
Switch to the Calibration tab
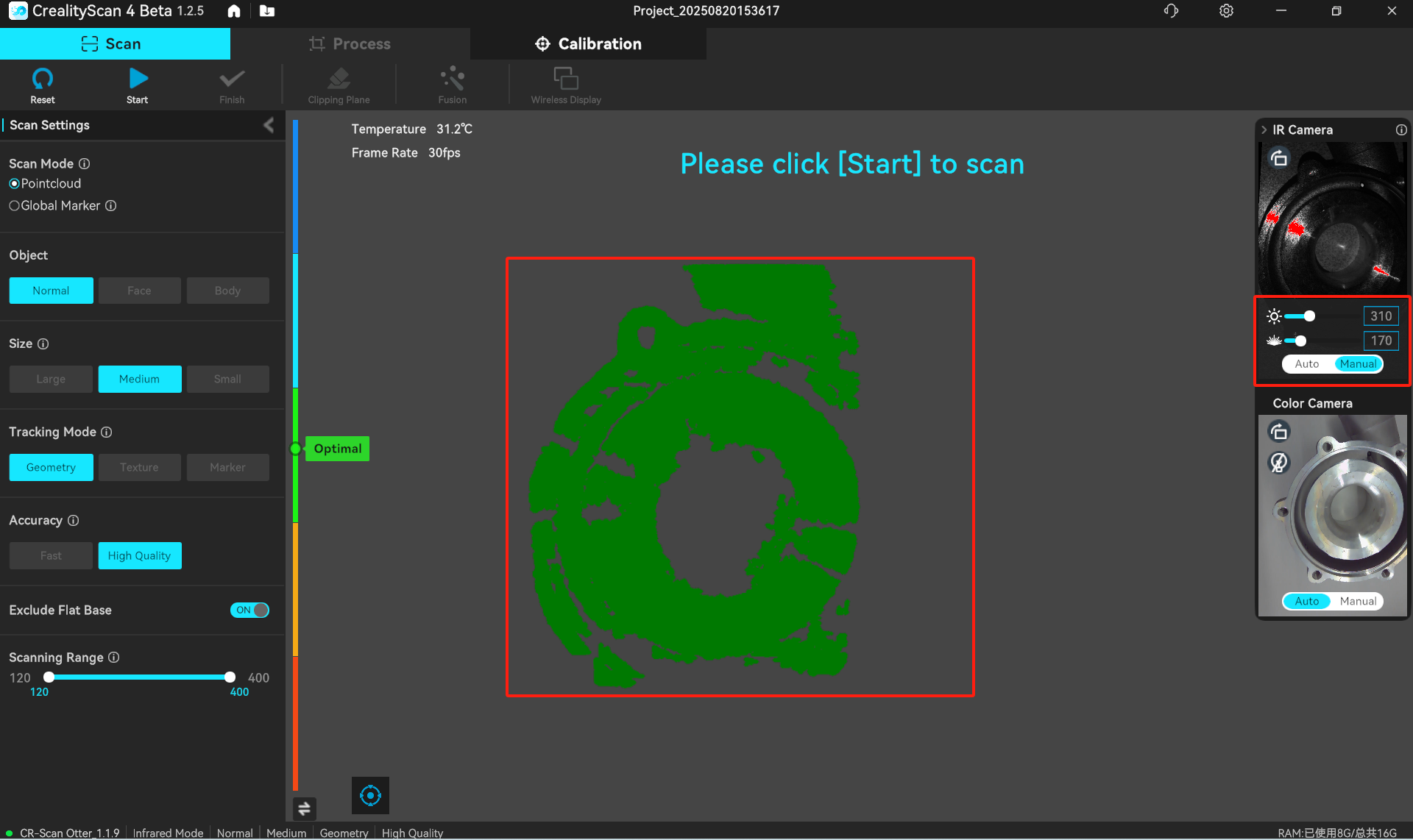coord(588,44)
